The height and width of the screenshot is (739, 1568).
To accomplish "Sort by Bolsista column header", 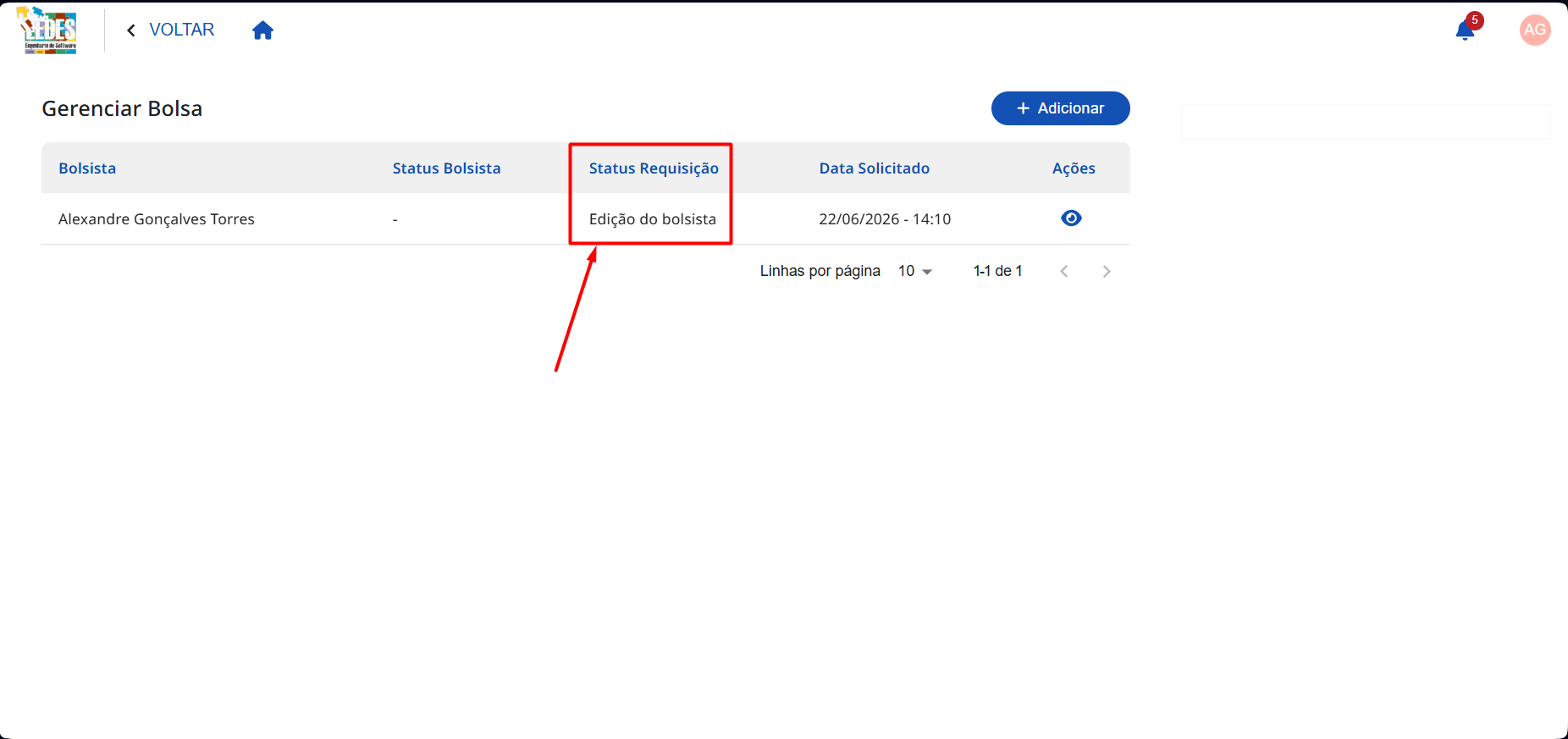I will click(87, 168).
